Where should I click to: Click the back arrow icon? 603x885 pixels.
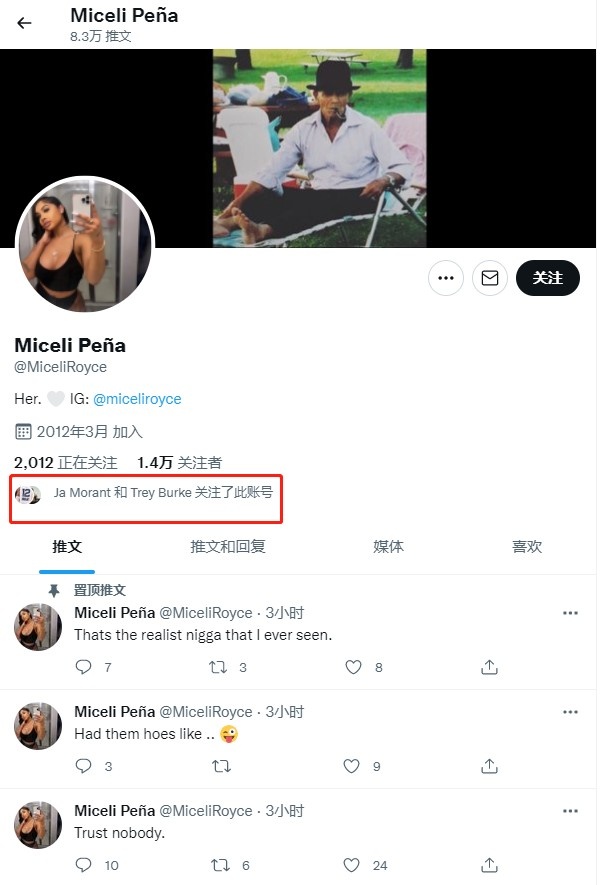[x=24, y=23]
